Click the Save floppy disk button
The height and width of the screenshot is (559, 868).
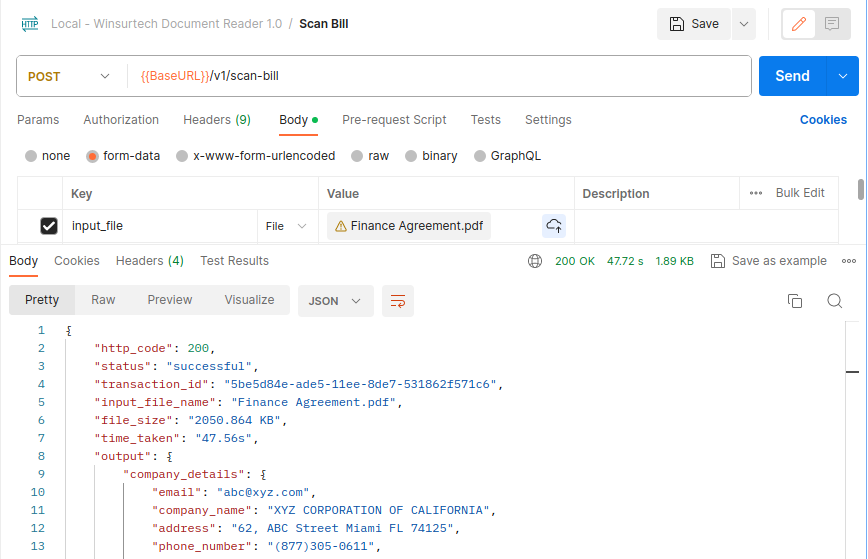[x=694, y=24]
